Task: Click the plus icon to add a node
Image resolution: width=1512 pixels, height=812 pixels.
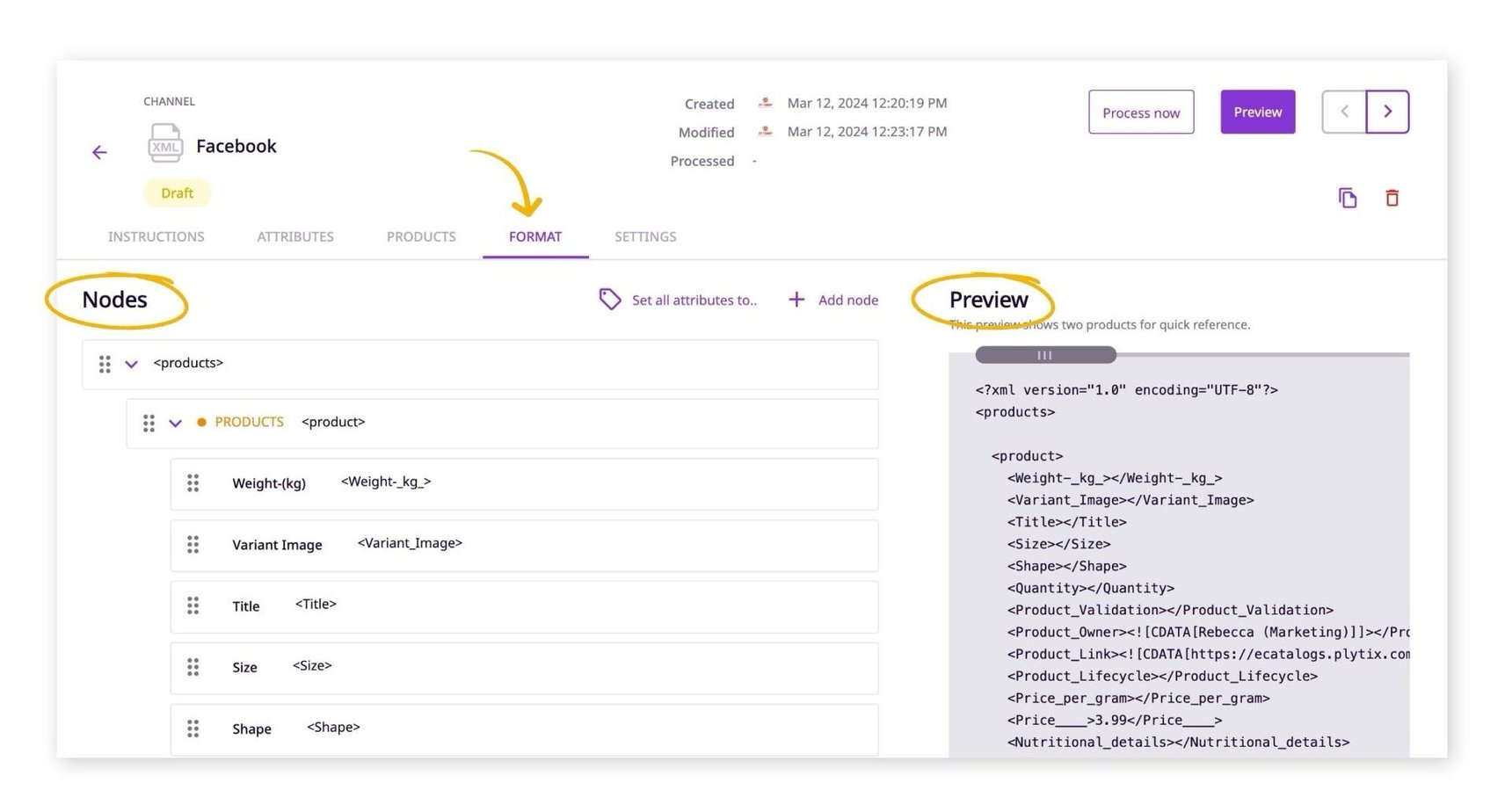Action: tap(796, 299)
